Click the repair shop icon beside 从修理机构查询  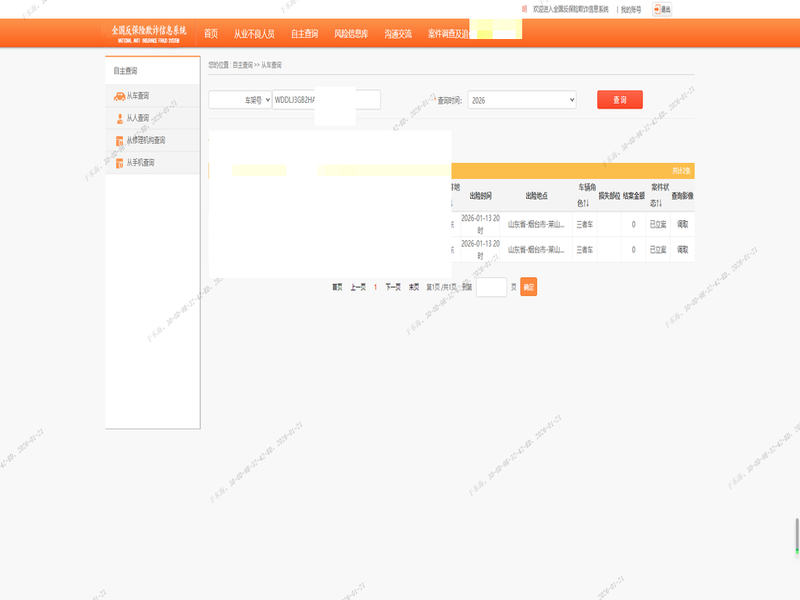(x=119, y=141)
